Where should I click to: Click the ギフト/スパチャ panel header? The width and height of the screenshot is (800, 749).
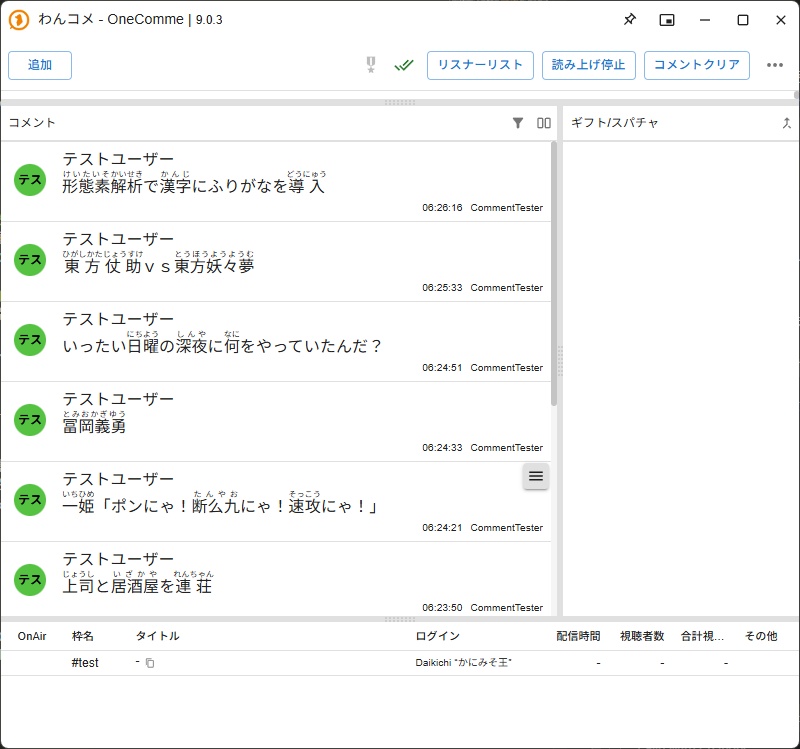click(x=614, y=123)
